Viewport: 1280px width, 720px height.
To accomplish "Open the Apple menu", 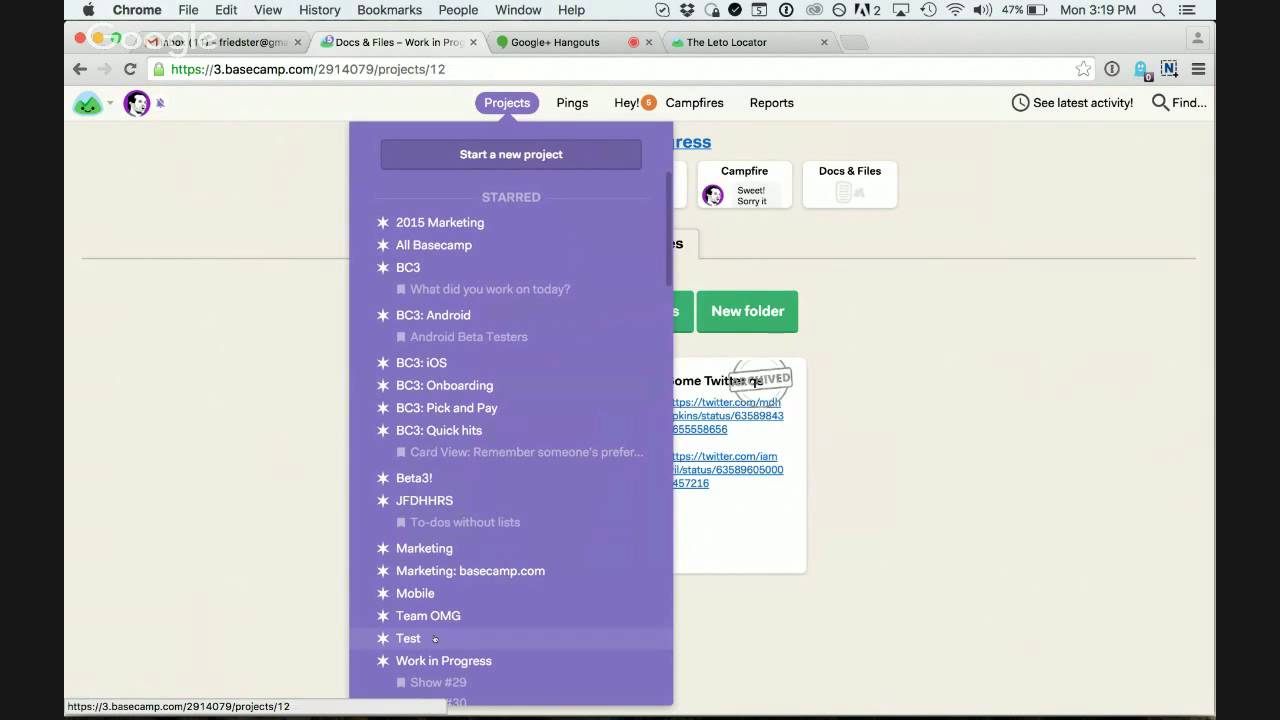I will click(88, 10).
